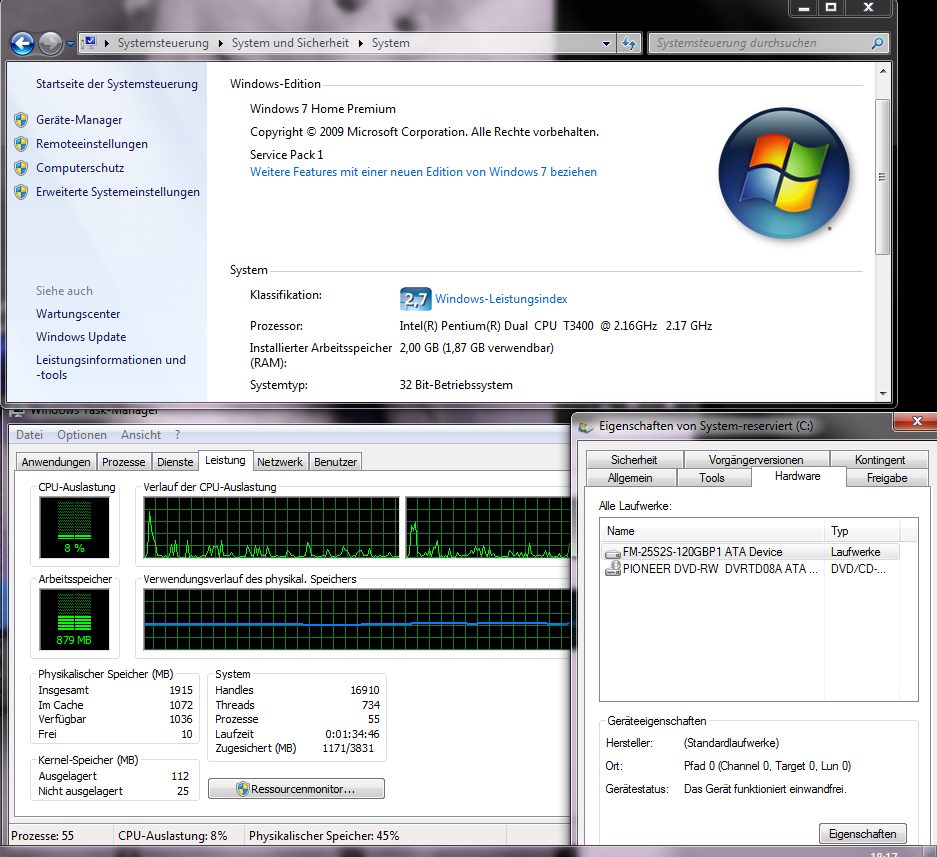Click the Task-Manager title bar icon
This screenshot has height=857, width=937.
[17, 411]
